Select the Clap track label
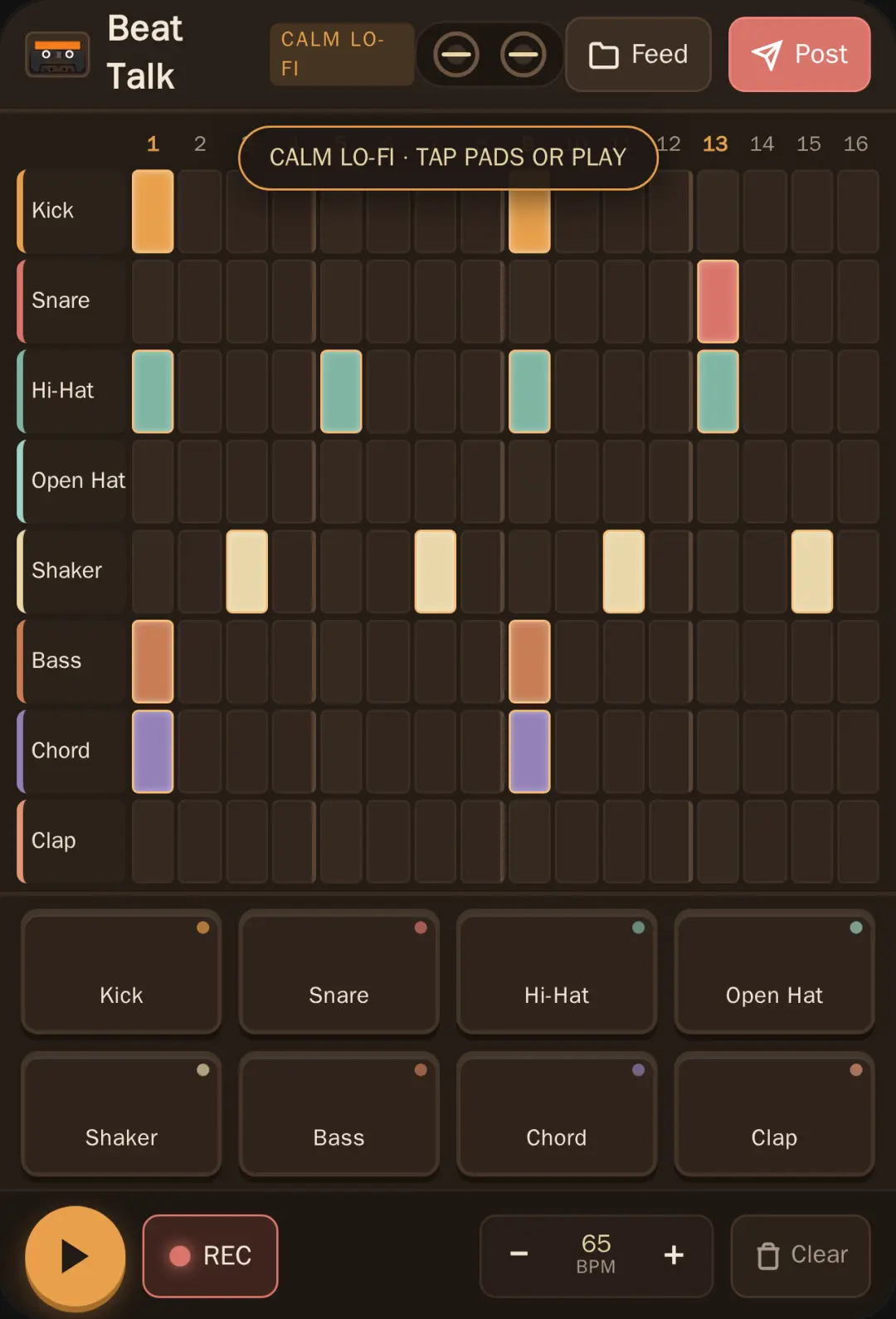 [72, 841]
